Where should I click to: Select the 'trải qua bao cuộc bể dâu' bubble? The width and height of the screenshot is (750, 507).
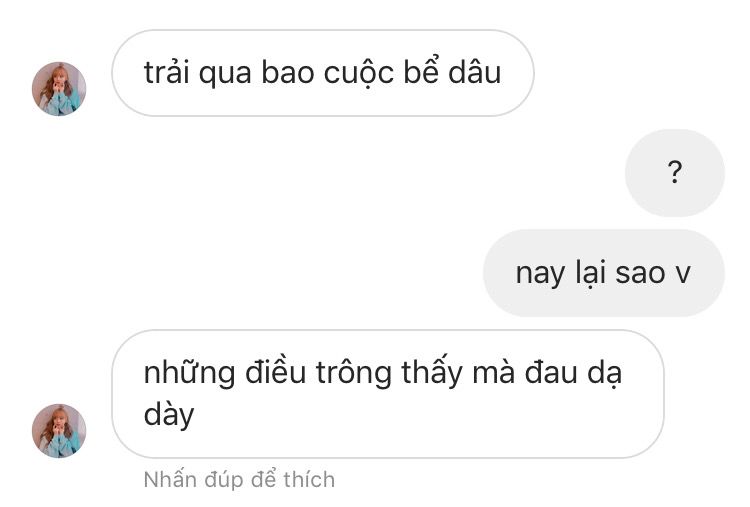323,73
